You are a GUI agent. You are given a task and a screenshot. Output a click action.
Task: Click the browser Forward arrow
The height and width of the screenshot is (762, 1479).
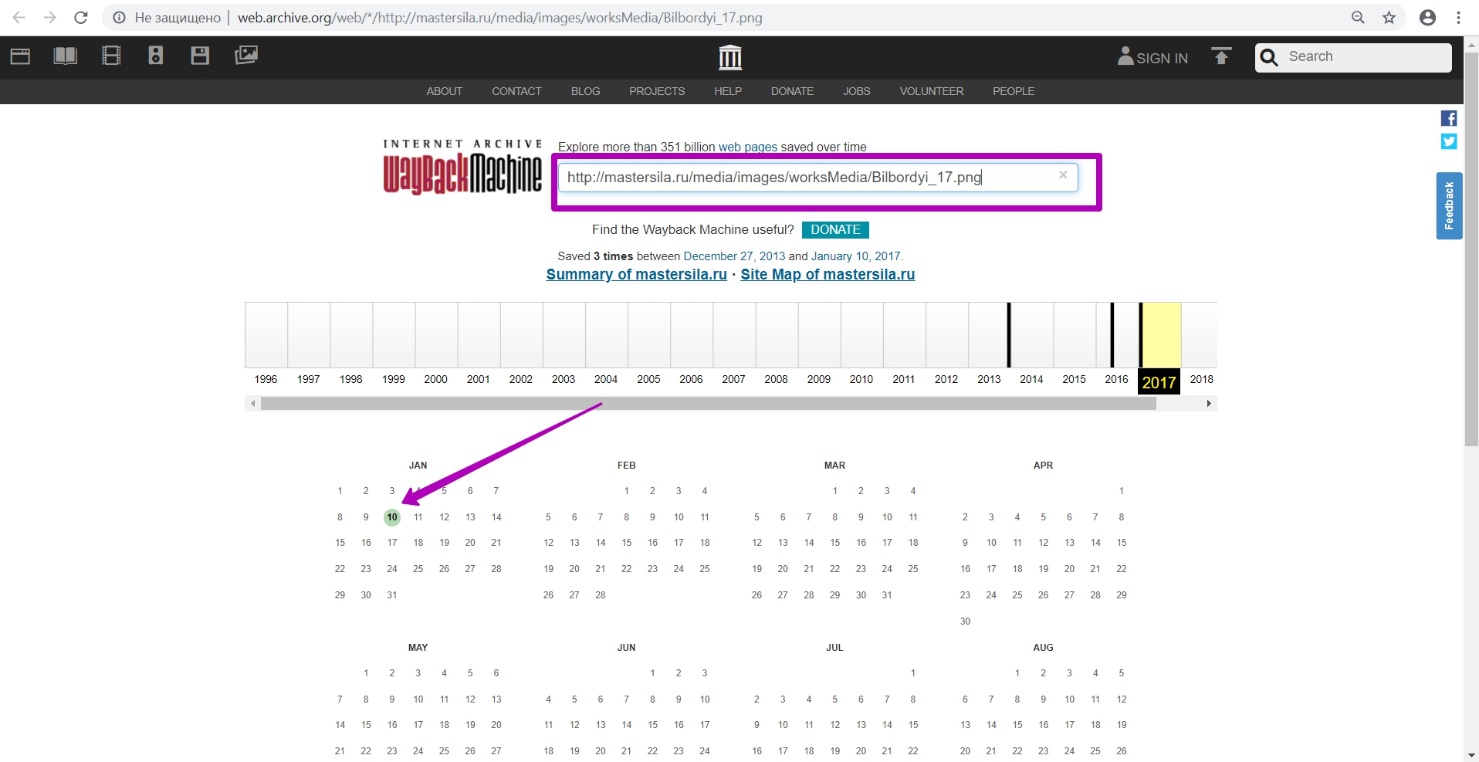coord(50,17)
